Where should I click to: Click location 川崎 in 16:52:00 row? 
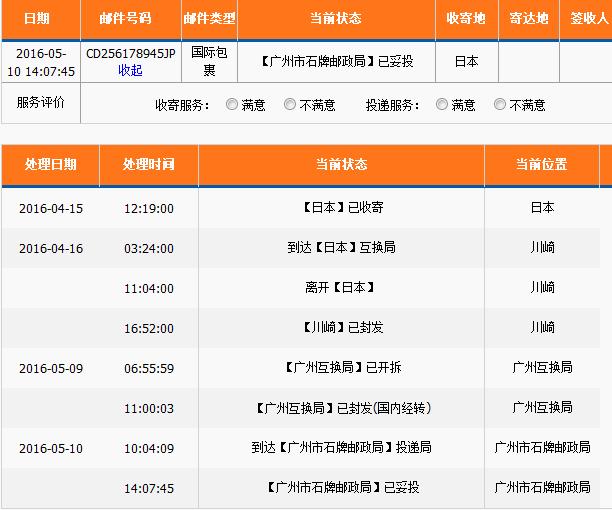point(542,327)
